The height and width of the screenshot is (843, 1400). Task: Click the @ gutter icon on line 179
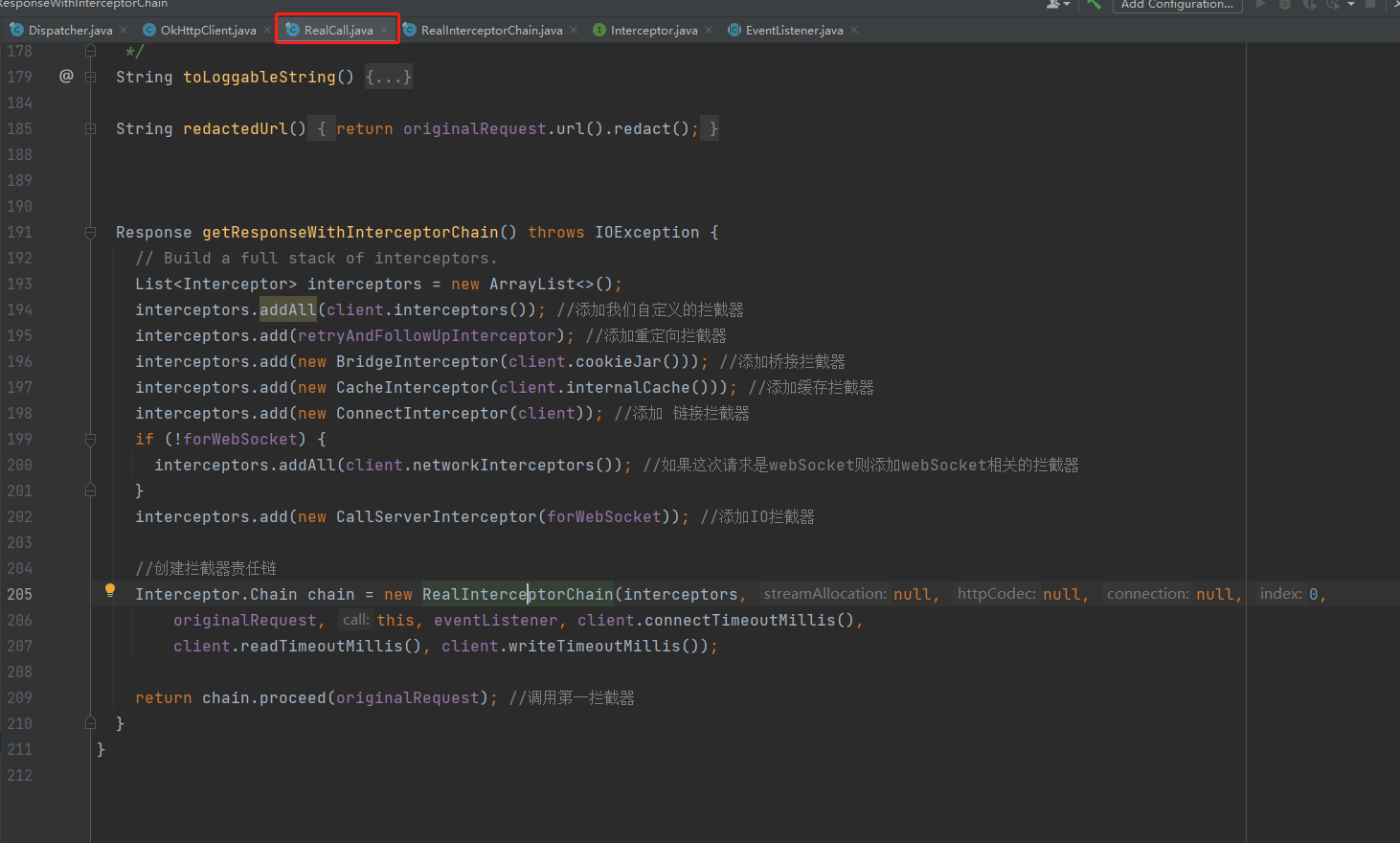(66, 76)
